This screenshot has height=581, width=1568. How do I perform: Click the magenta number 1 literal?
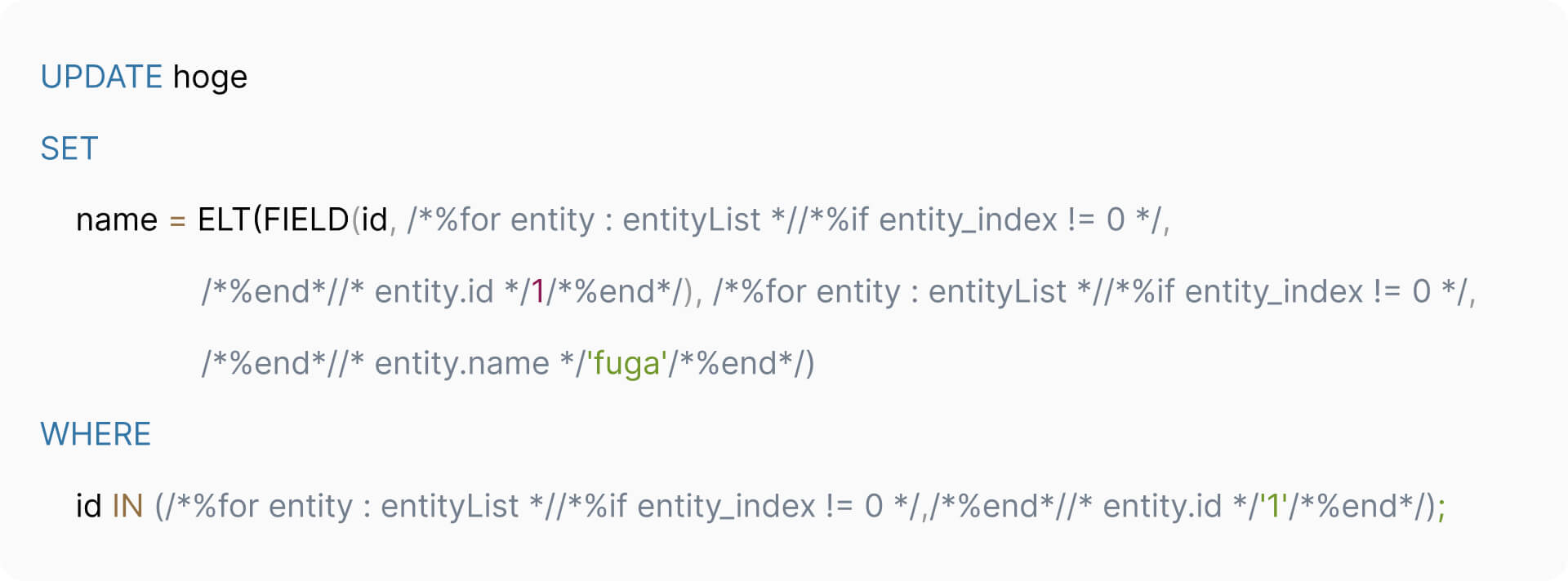[x=537, y=291]
